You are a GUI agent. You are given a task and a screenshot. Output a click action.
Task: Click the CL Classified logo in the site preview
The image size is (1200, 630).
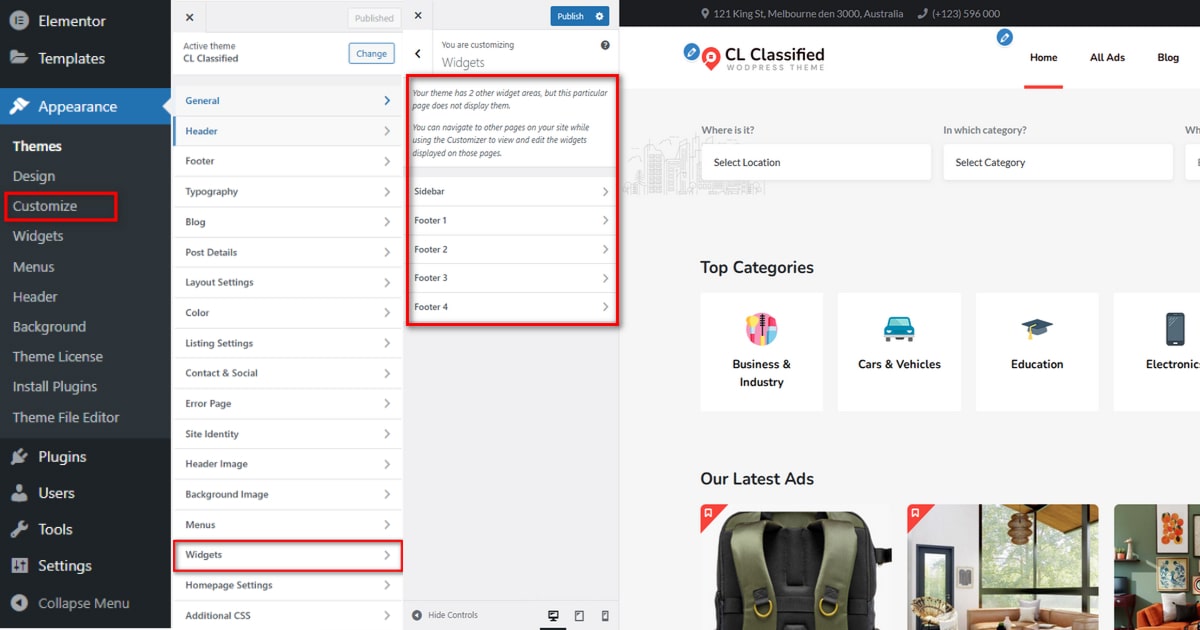pyautogui.click(x=764, y=59)
